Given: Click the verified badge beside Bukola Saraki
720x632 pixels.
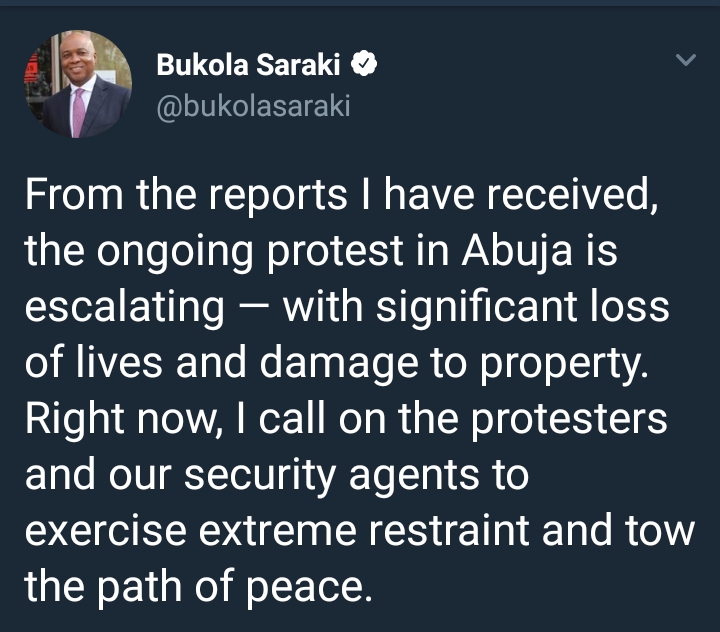Looking at the screenshot, I should click(x=367, y=66).
